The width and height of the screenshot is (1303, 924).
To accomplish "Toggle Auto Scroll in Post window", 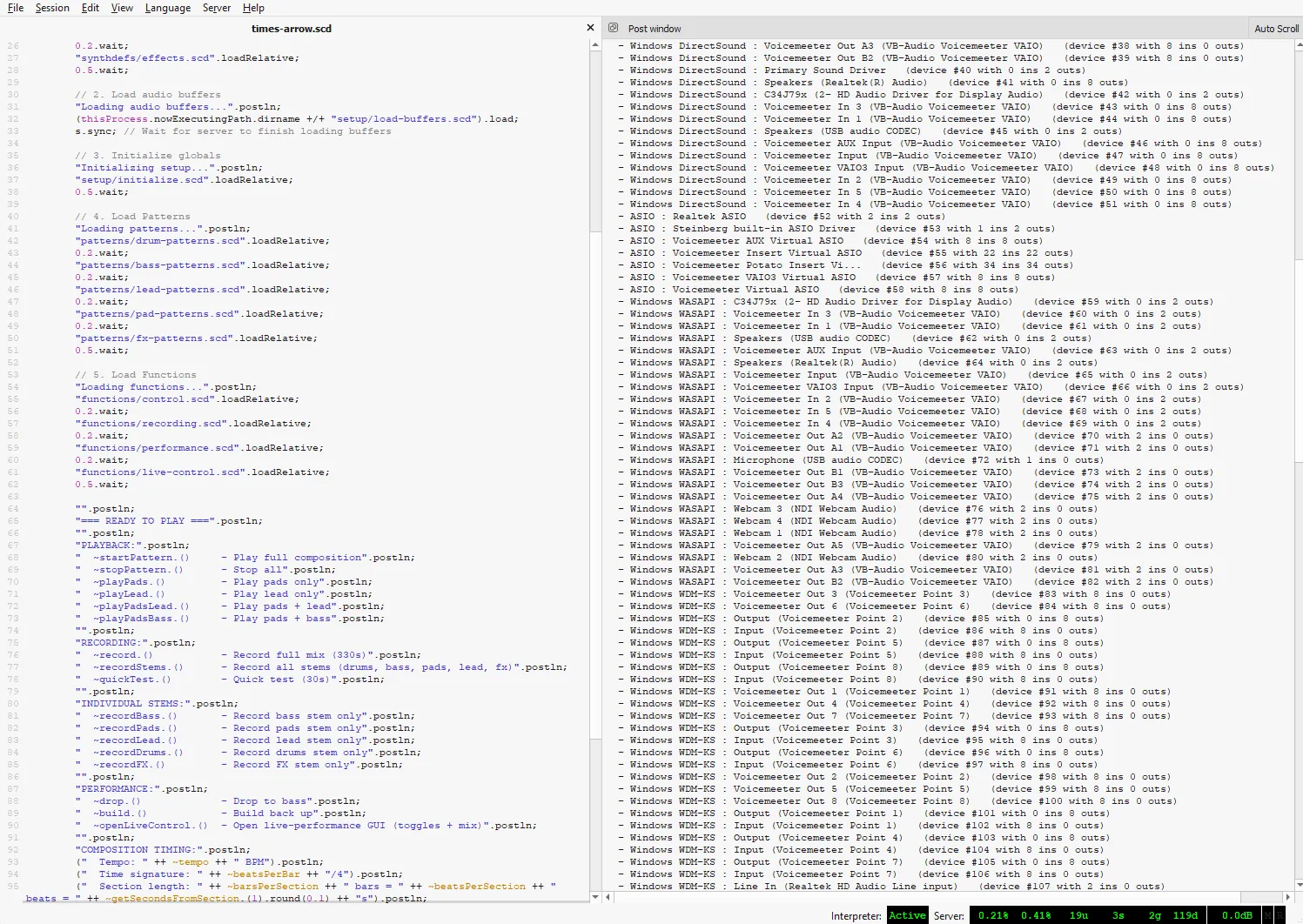I will click(1275, 29).
